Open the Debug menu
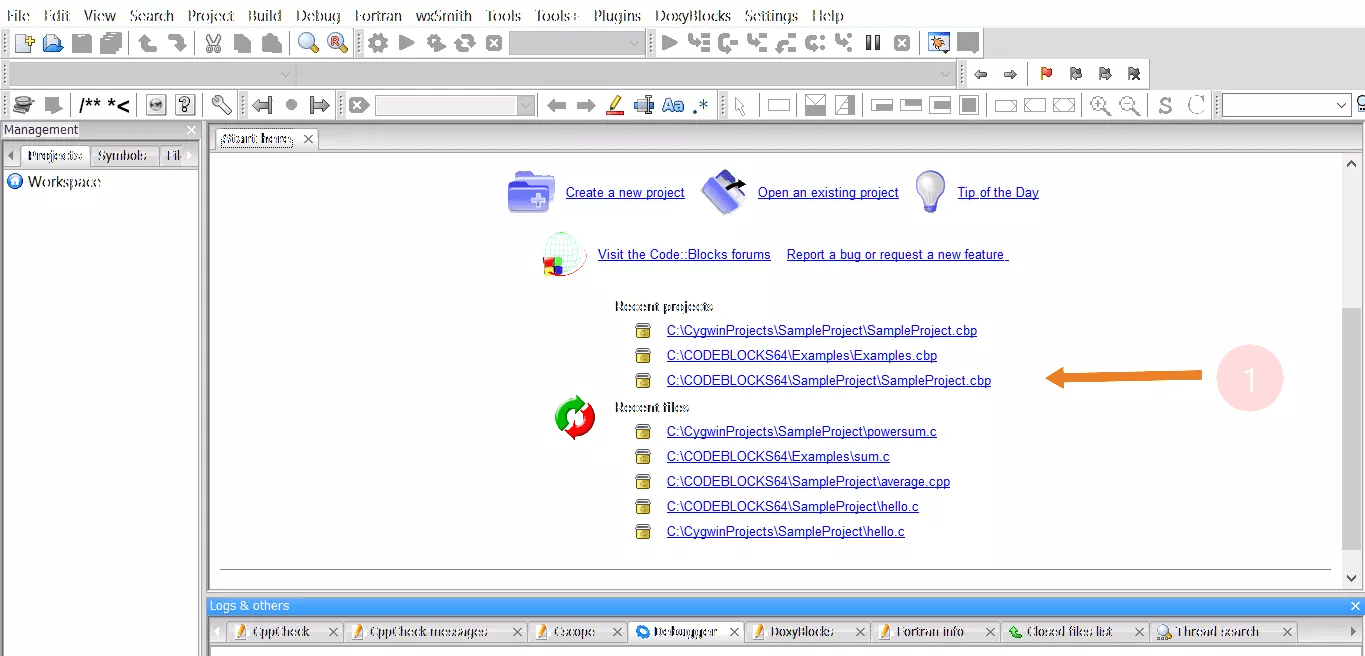1365x656 pixels. click(x=318, y=15)
